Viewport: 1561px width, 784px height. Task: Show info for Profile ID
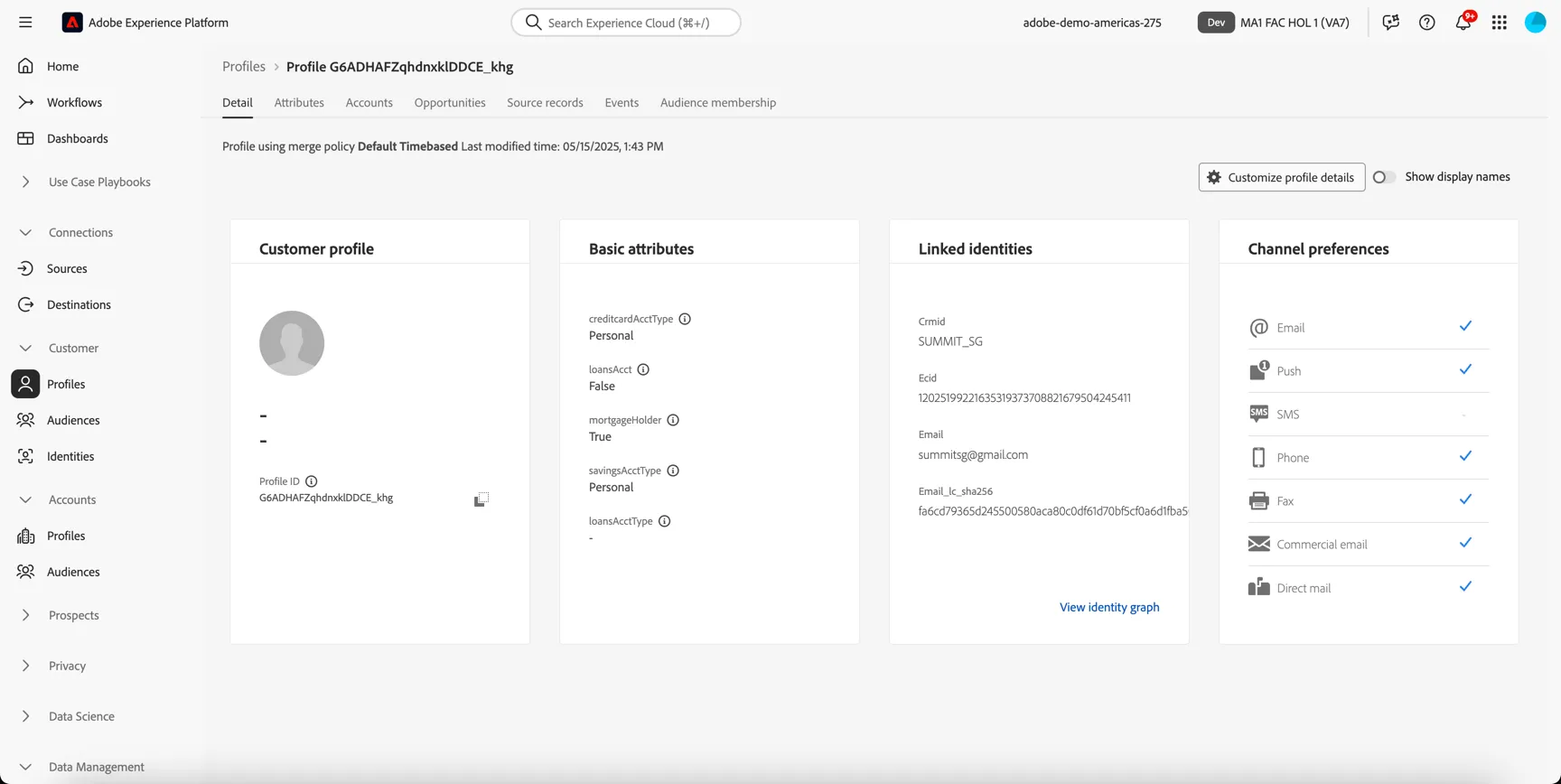click(x=312, y=481)
